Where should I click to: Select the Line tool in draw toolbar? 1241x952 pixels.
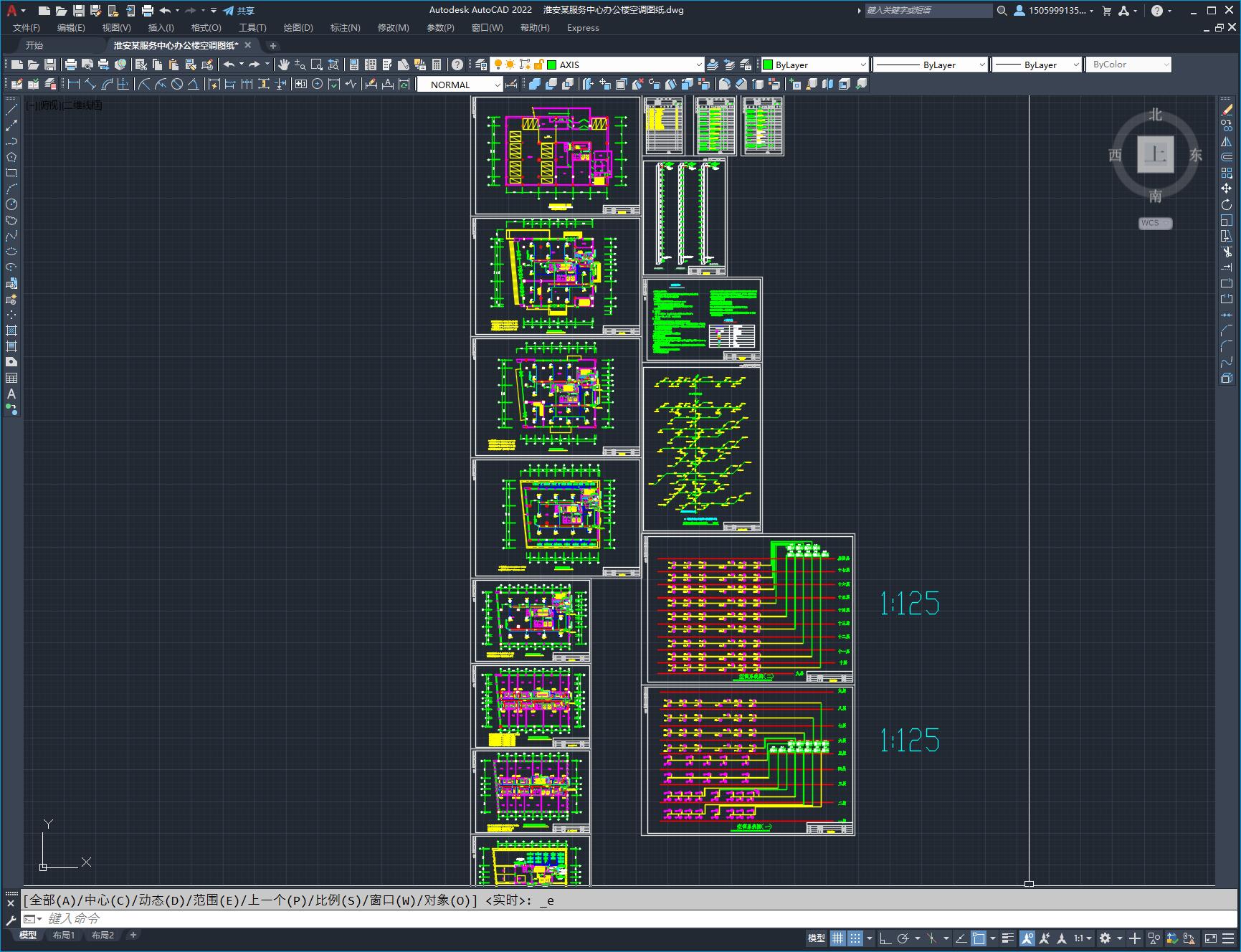tap(11, 110)
